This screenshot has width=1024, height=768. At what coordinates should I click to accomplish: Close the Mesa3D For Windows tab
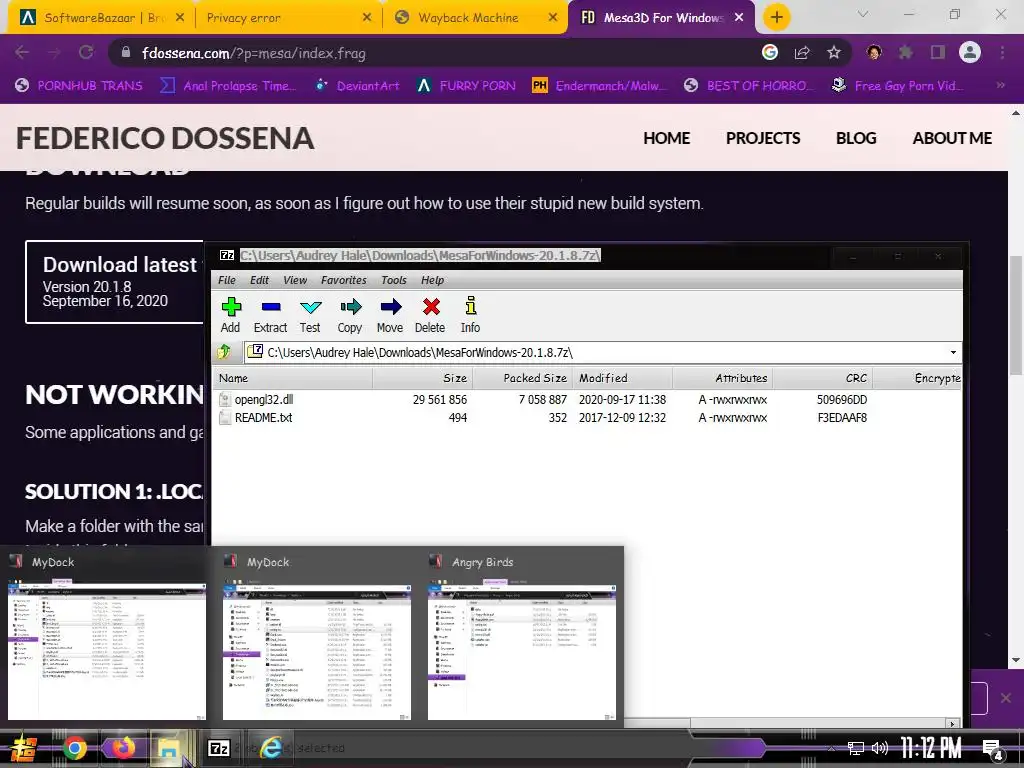pos(739,18)
